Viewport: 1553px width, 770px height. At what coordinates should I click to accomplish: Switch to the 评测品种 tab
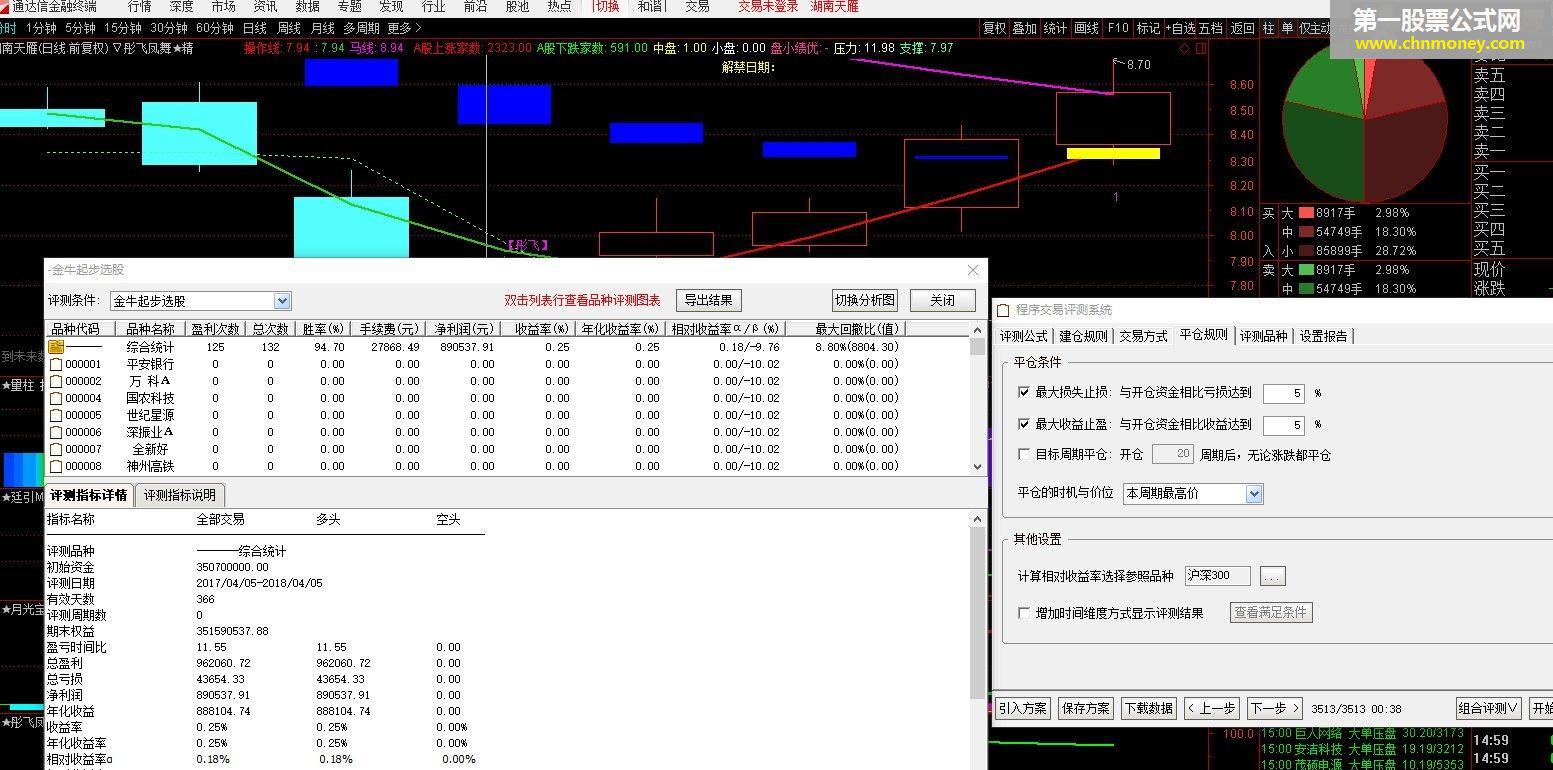pyautogui.click(x=1265, y=336)
